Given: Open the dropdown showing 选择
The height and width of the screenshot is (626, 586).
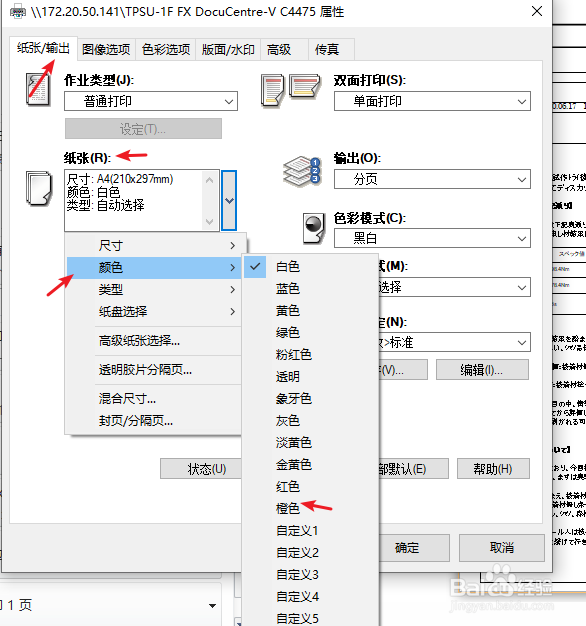Looking at the screenshot, I should [x=454, y=287].
